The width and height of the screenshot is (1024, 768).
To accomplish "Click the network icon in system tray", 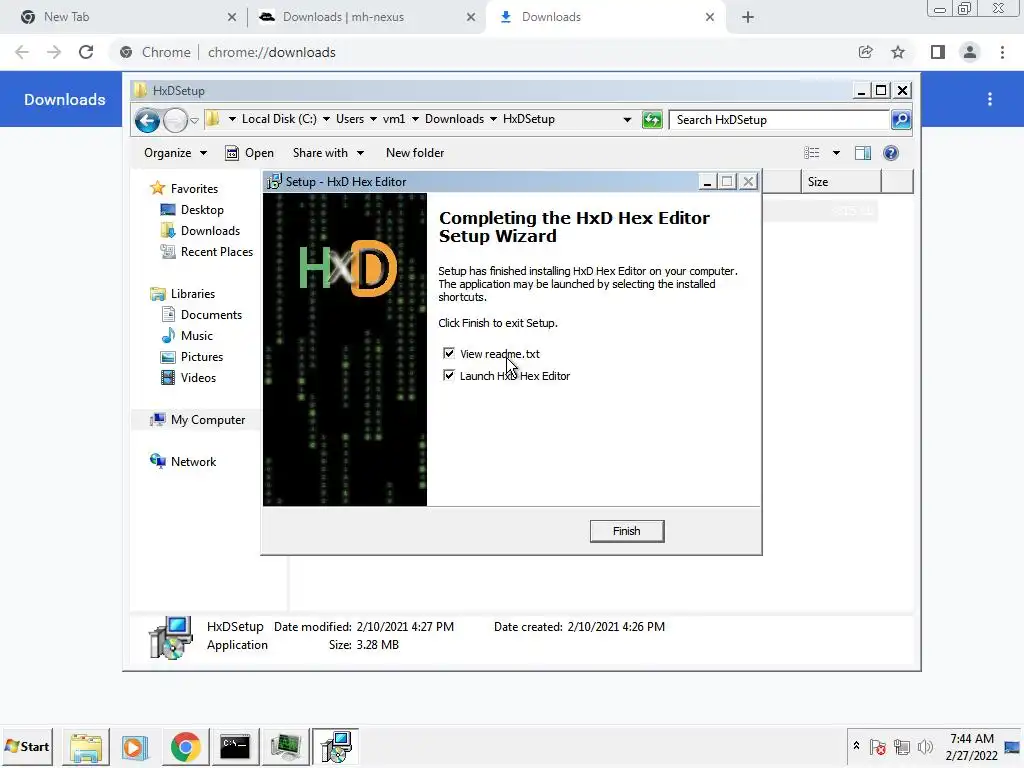I will pyautogui.click(x=901, y=746).
